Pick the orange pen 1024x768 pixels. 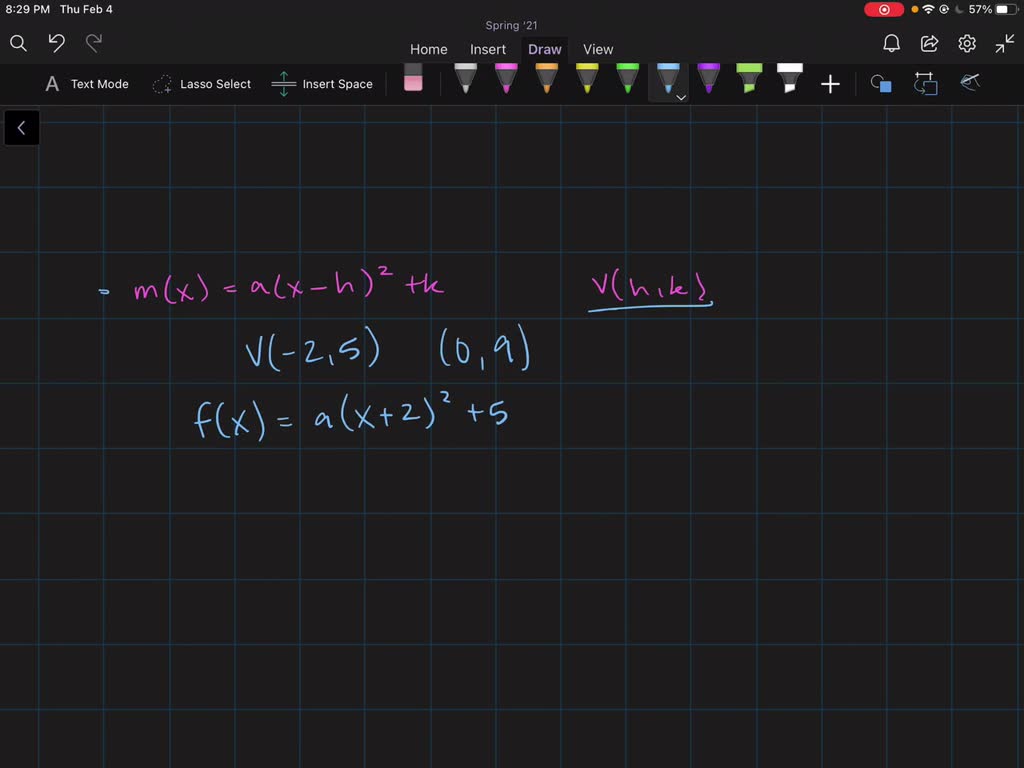545,82
